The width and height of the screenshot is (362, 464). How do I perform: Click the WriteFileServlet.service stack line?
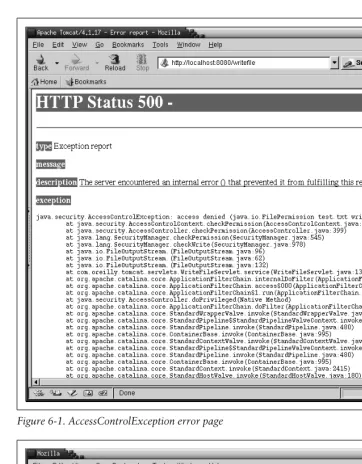coord(214,272)
